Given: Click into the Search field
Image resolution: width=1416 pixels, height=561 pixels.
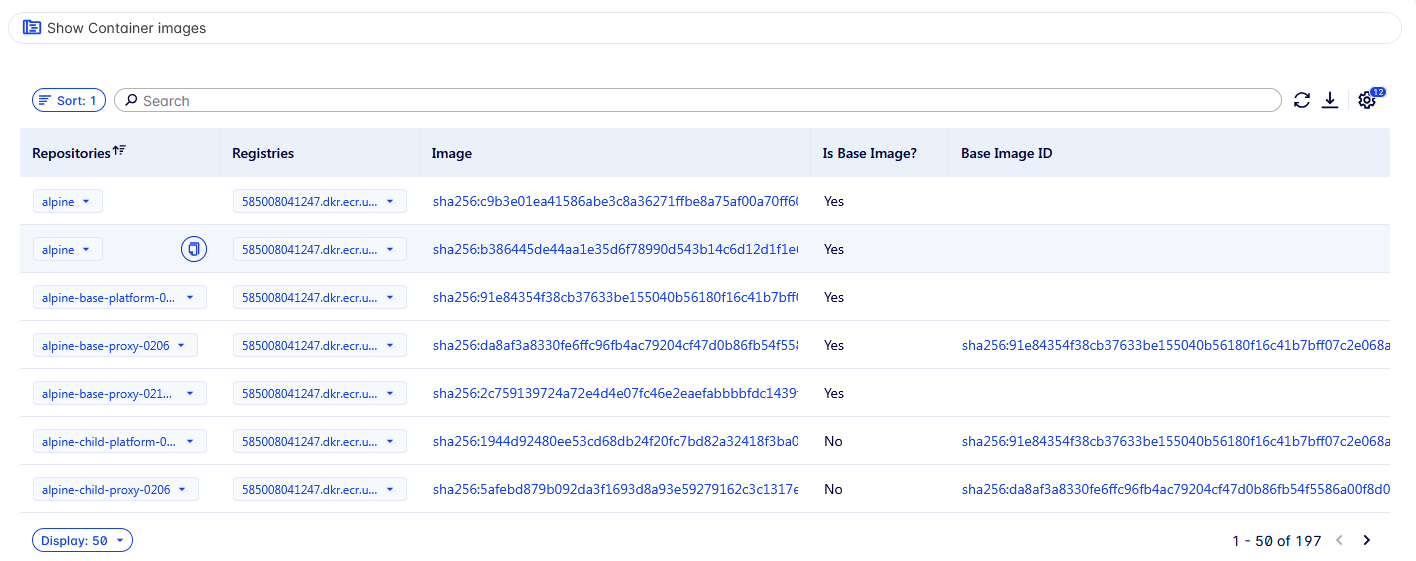Looking at the screenshot, I should click(700, 100).
